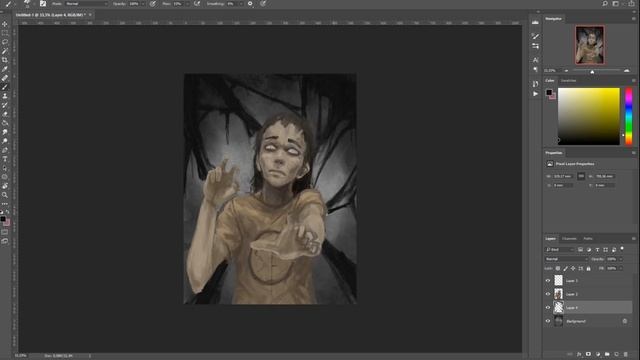Screen dimensions: 640x360
Task: Create new adjustment layer icon
Action: 598,354
